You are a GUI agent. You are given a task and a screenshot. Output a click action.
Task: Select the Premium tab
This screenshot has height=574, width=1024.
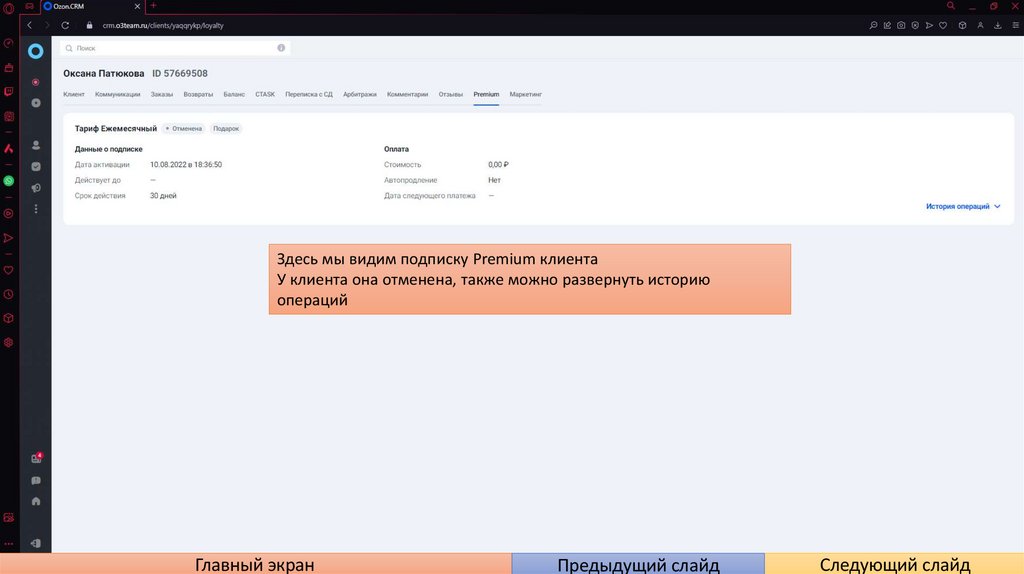[x=487, y=95]
